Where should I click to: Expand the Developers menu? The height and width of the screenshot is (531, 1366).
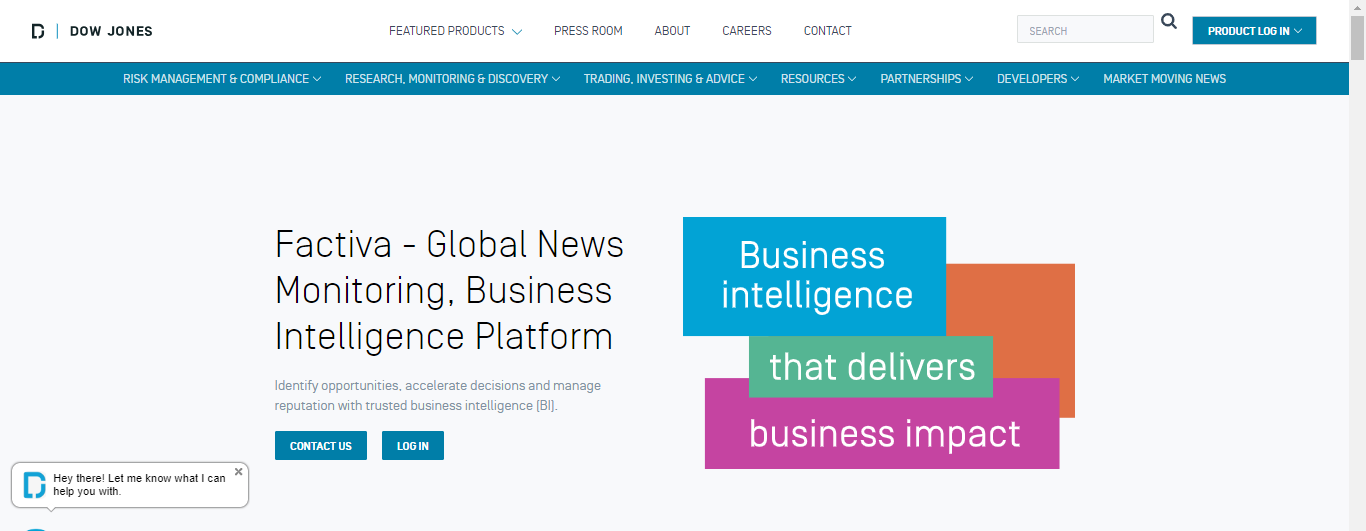pyautogui.click(x=1037, y=79)
